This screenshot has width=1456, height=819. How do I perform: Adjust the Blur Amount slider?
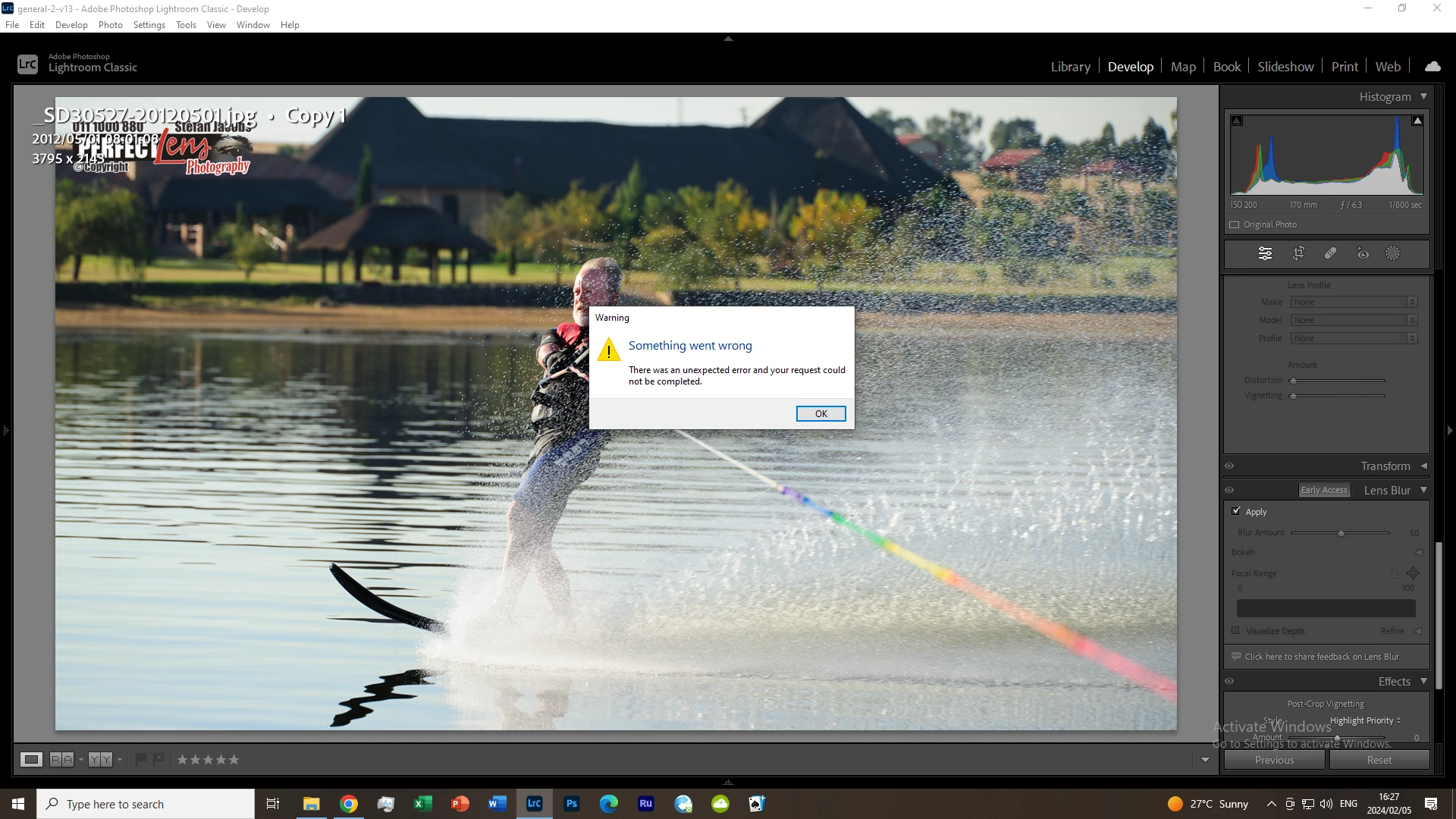click(x=1341, y=533)
